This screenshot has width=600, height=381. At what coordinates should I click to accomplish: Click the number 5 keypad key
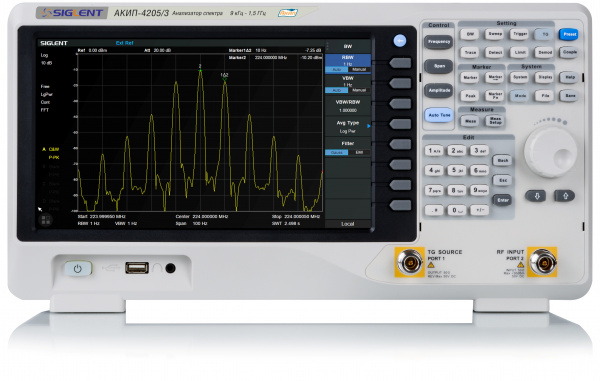coord(456,170)
